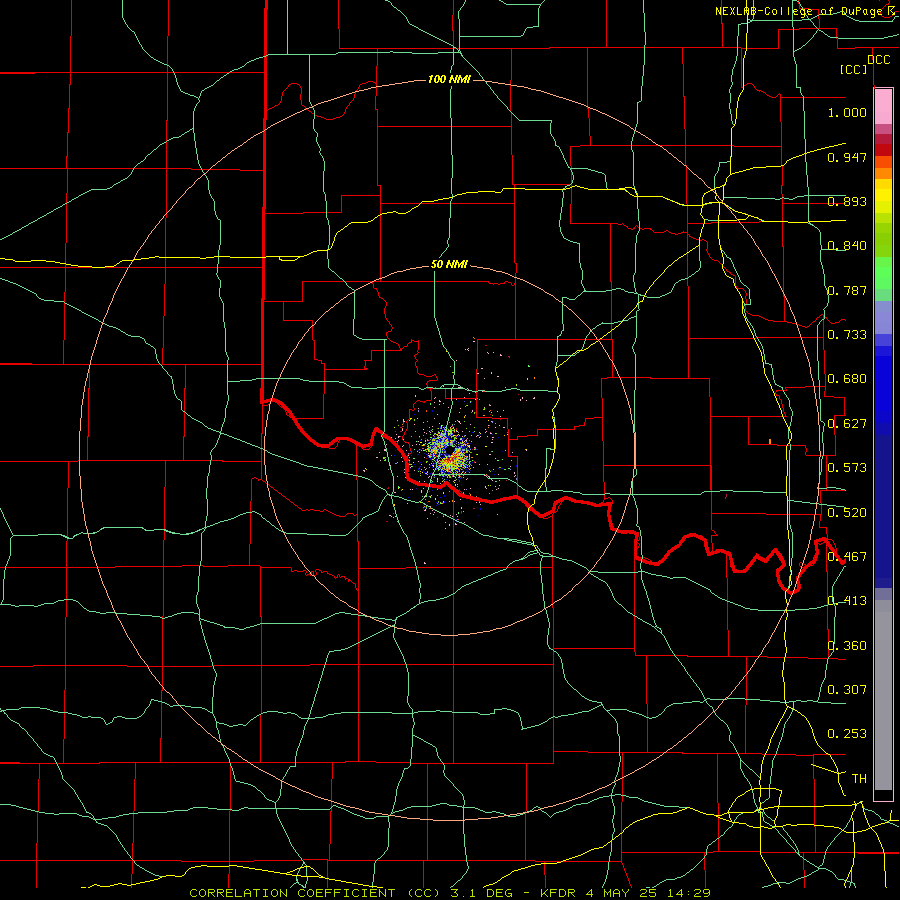This screenshot has width=900, height=900.
Task: Click the 0.253 scale value
Action: (847, 734)
